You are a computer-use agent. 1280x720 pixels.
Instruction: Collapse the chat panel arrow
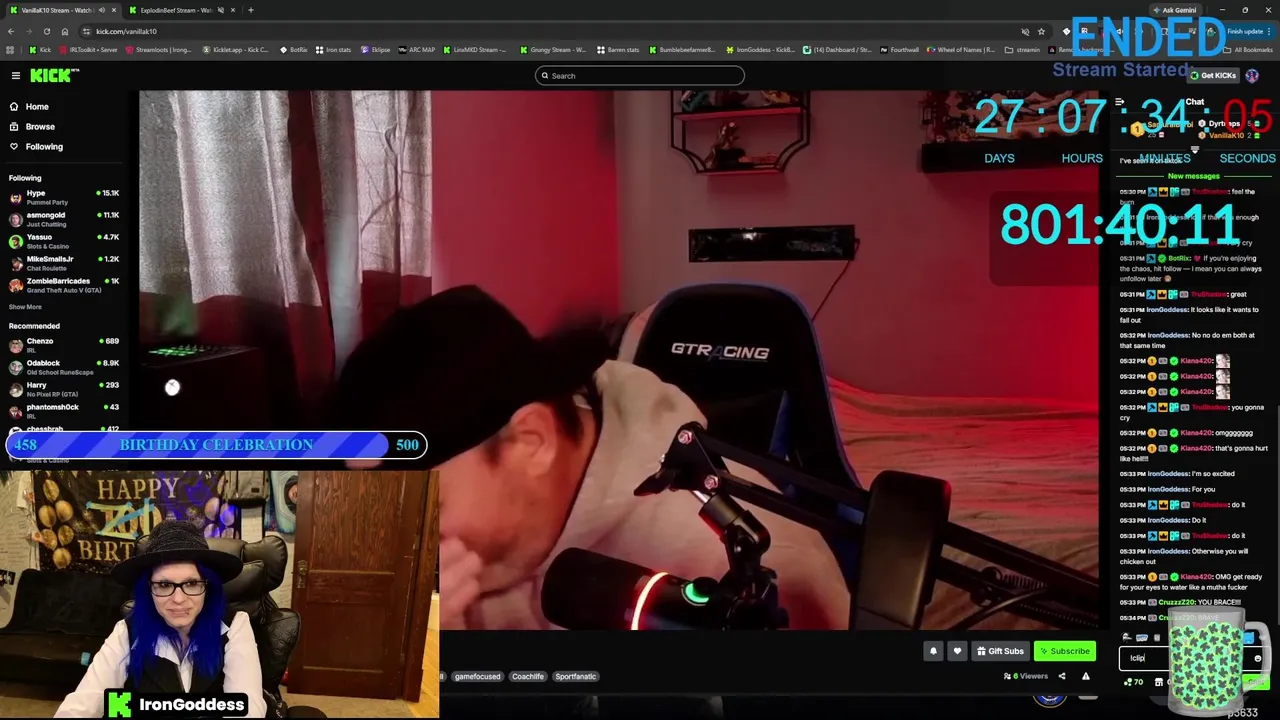tap(1120, 102)
